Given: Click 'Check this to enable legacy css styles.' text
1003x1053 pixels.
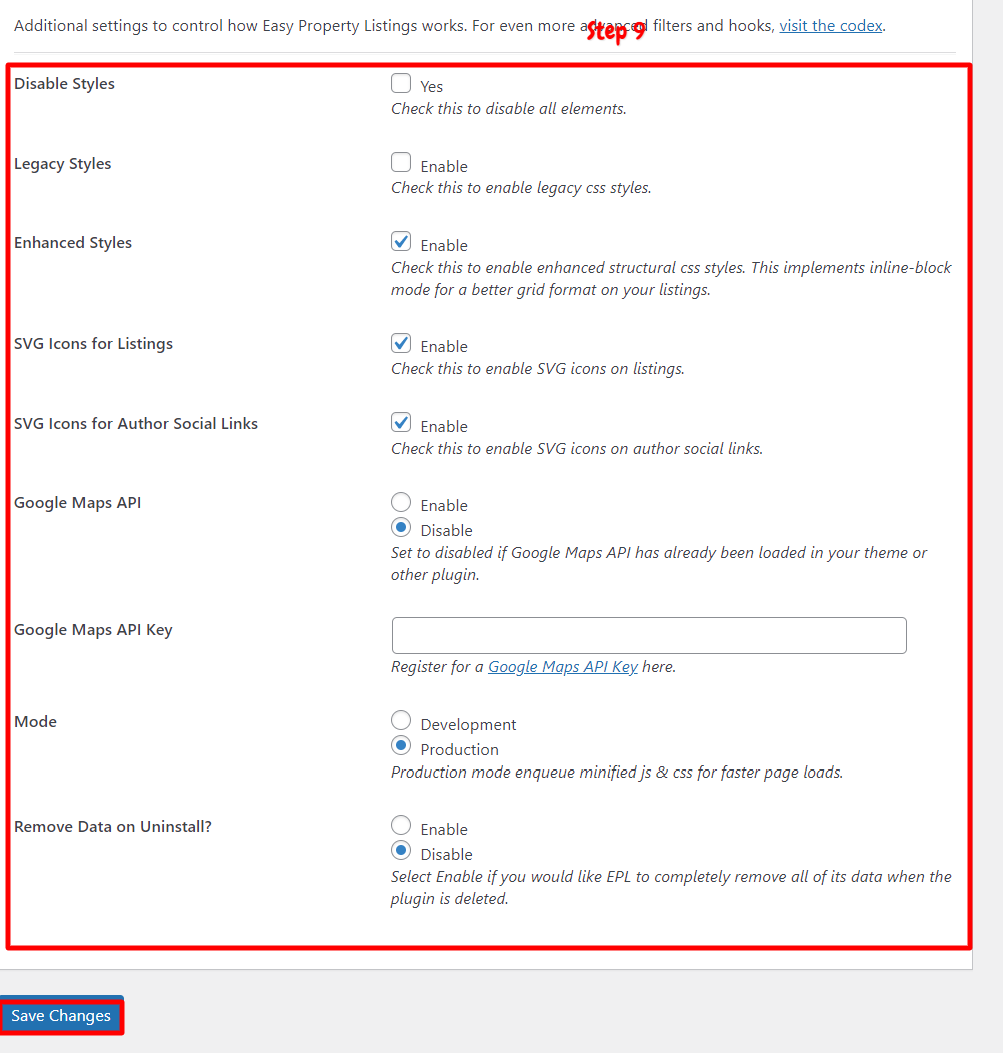Looking at the screenshot, I should (521, 188).
